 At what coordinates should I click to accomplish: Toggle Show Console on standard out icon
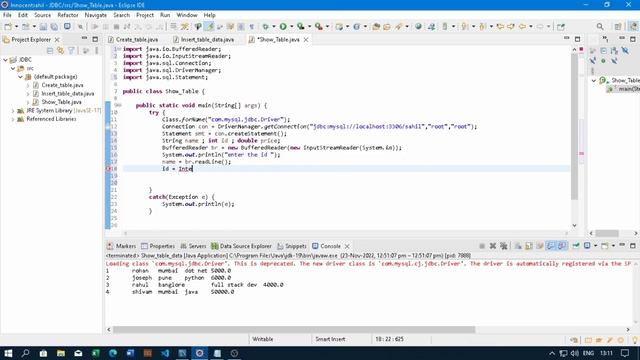[x=551, y=246]
